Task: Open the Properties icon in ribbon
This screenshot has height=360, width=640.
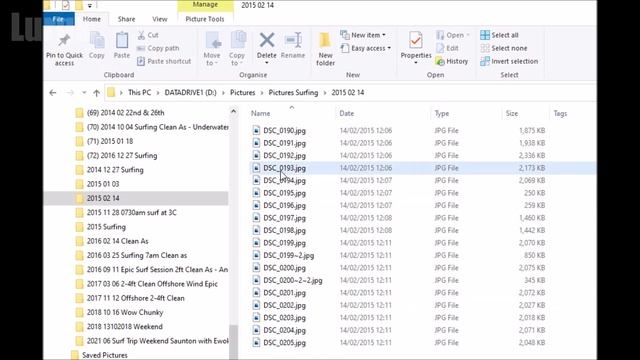Action: [416, 40]
